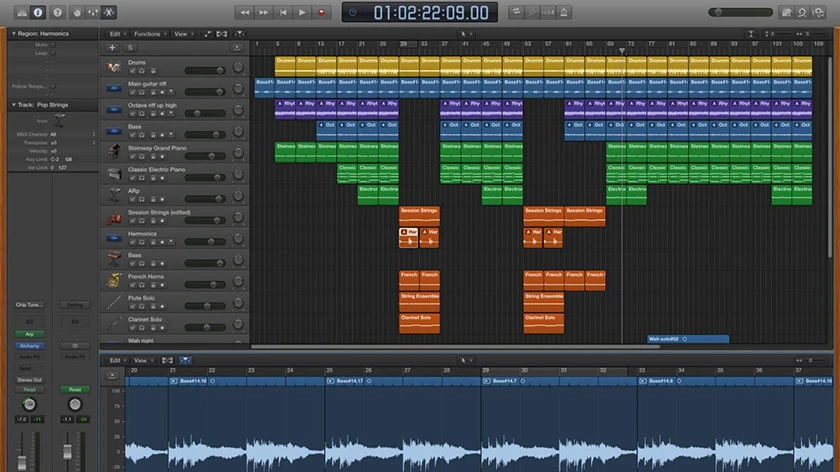840x472 pixels.
Task: Open Quick Help question mark icon
Action: tap(57, 12)
